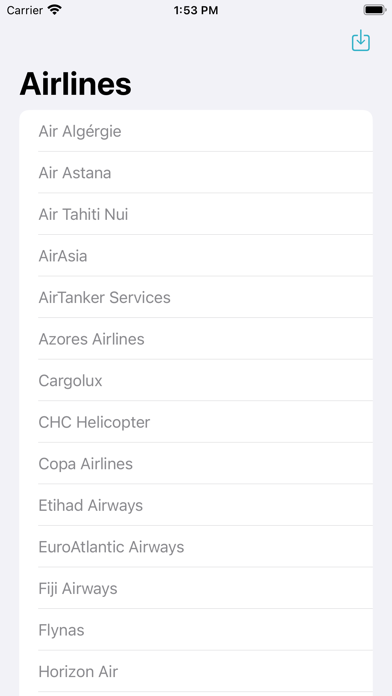This screenshot has height=696, width=392.
Task: Choose Copa Airlines
Action: (196, 464)
